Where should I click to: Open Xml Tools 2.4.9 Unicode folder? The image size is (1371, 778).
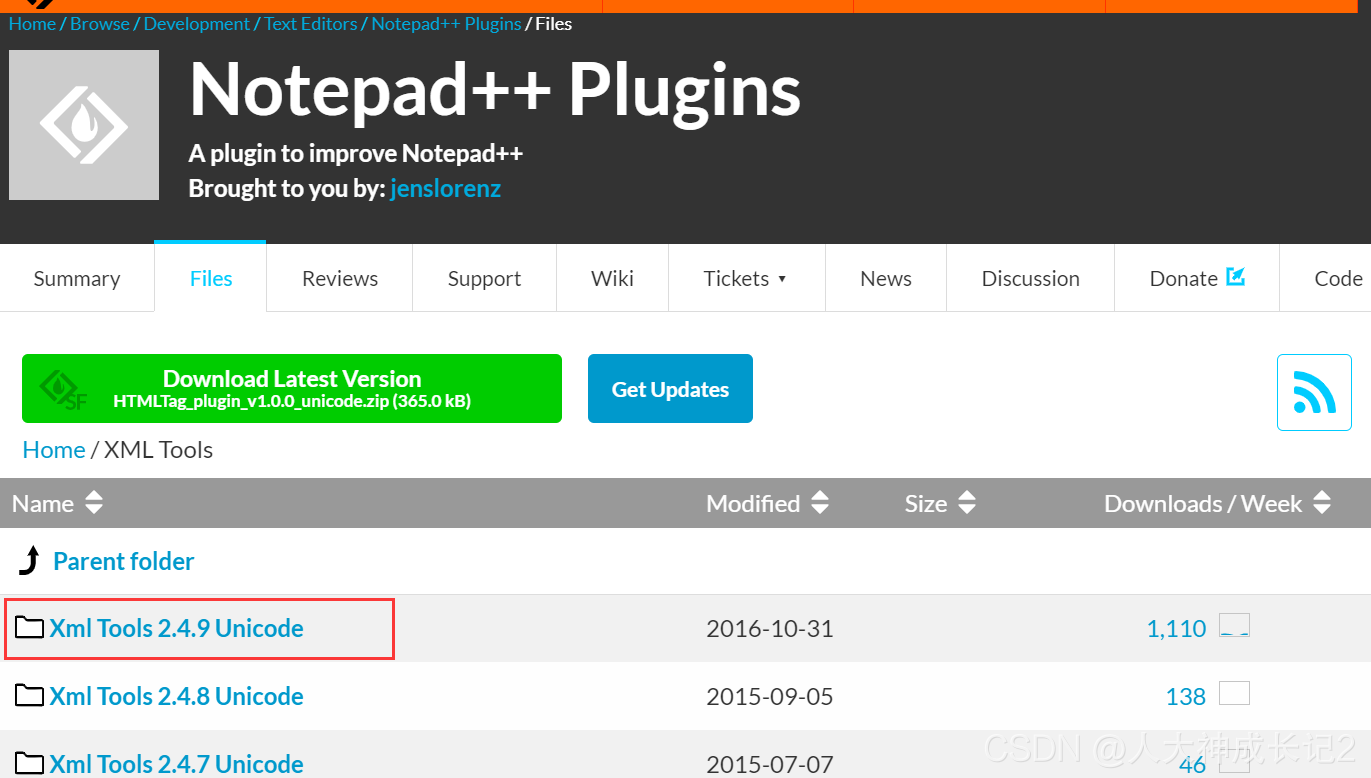click(177, 628)
